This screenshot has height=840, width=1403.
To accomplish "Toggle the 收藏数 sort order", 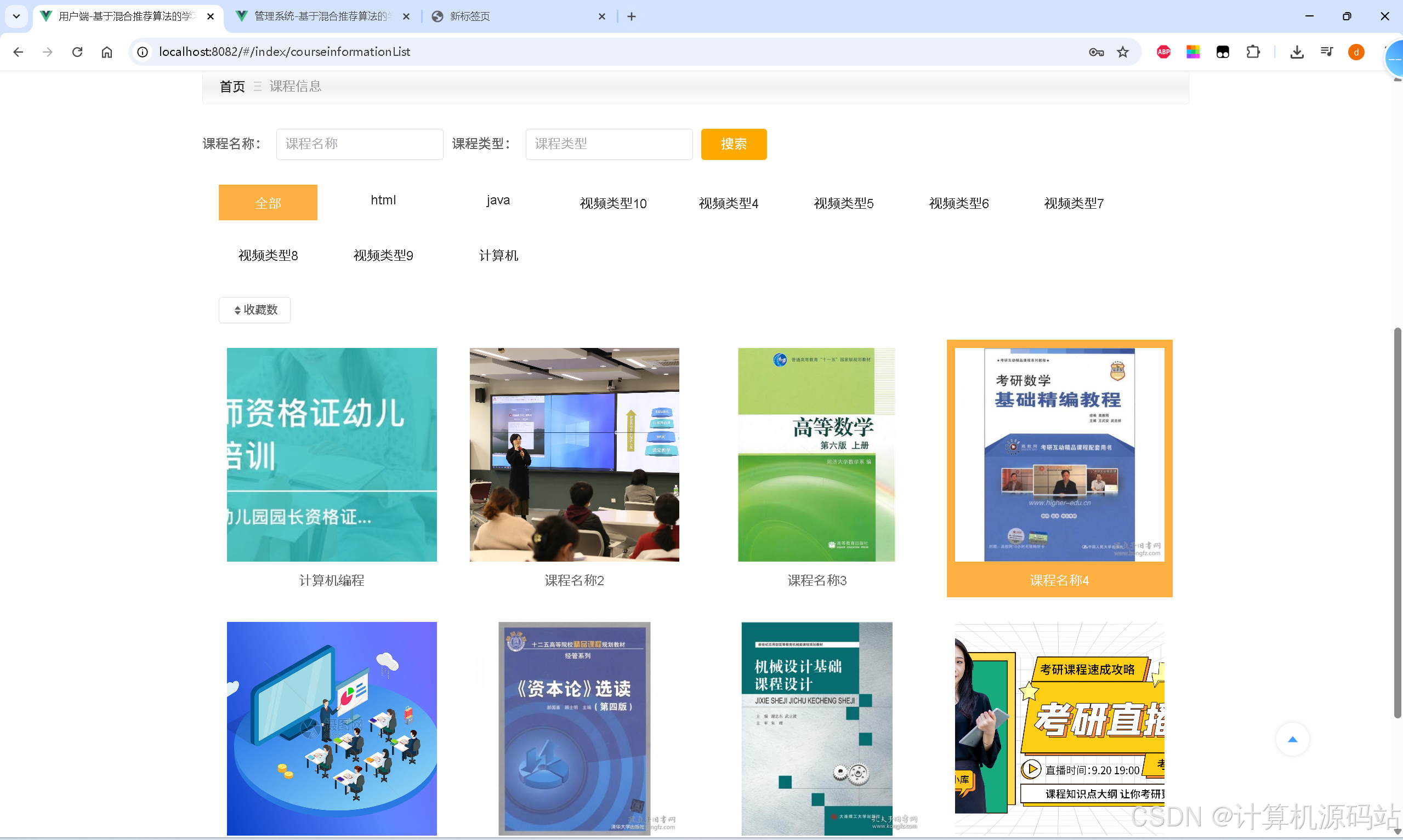I will pos(254,310).
